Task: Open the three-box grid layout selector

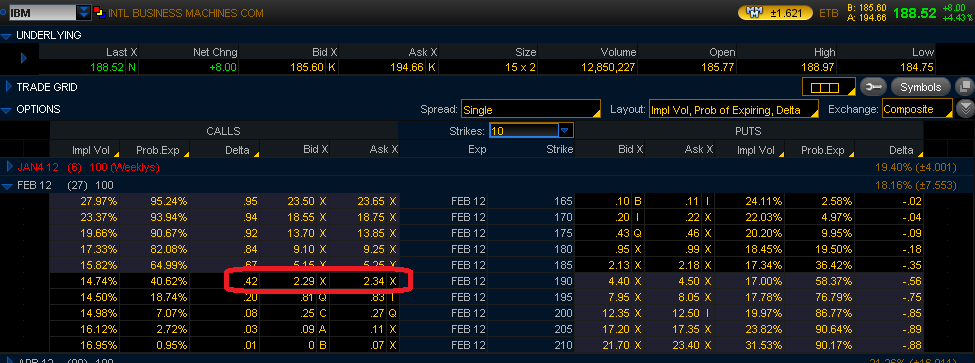Action: point(828,87)
